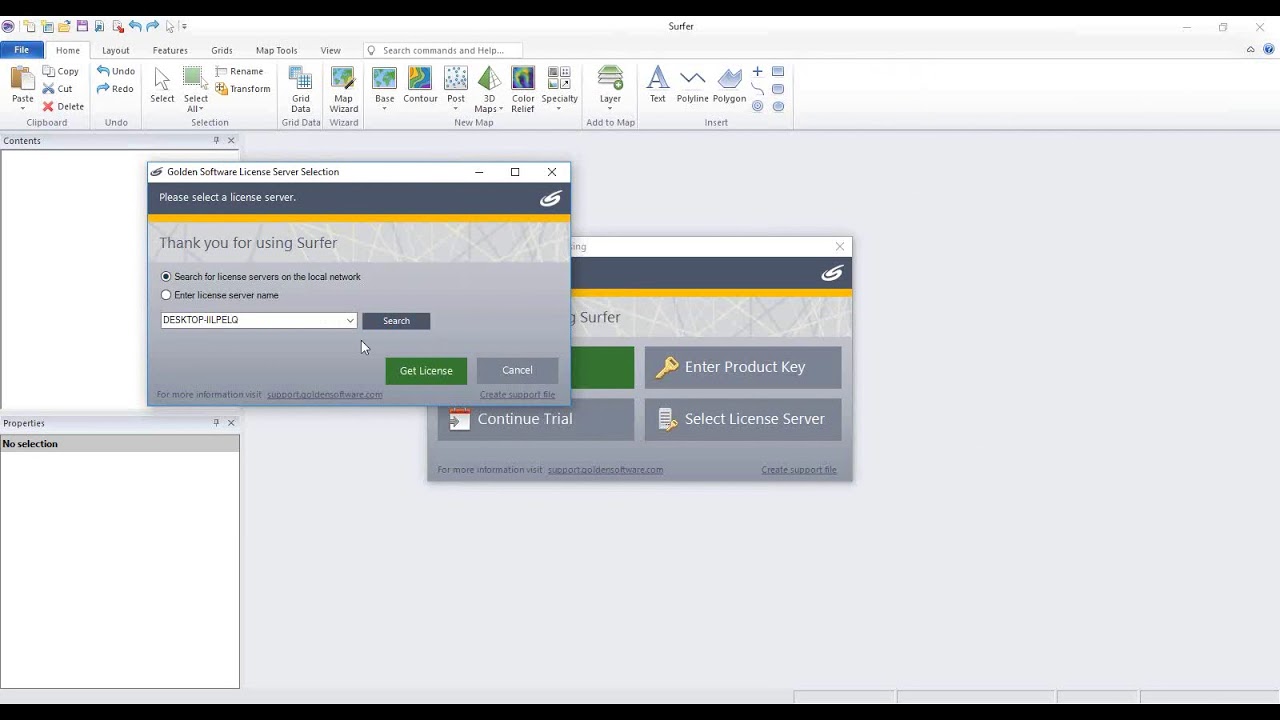Switch to the Grids ribbon tab
Screen dimensions: 1280x720
(222, 50)
